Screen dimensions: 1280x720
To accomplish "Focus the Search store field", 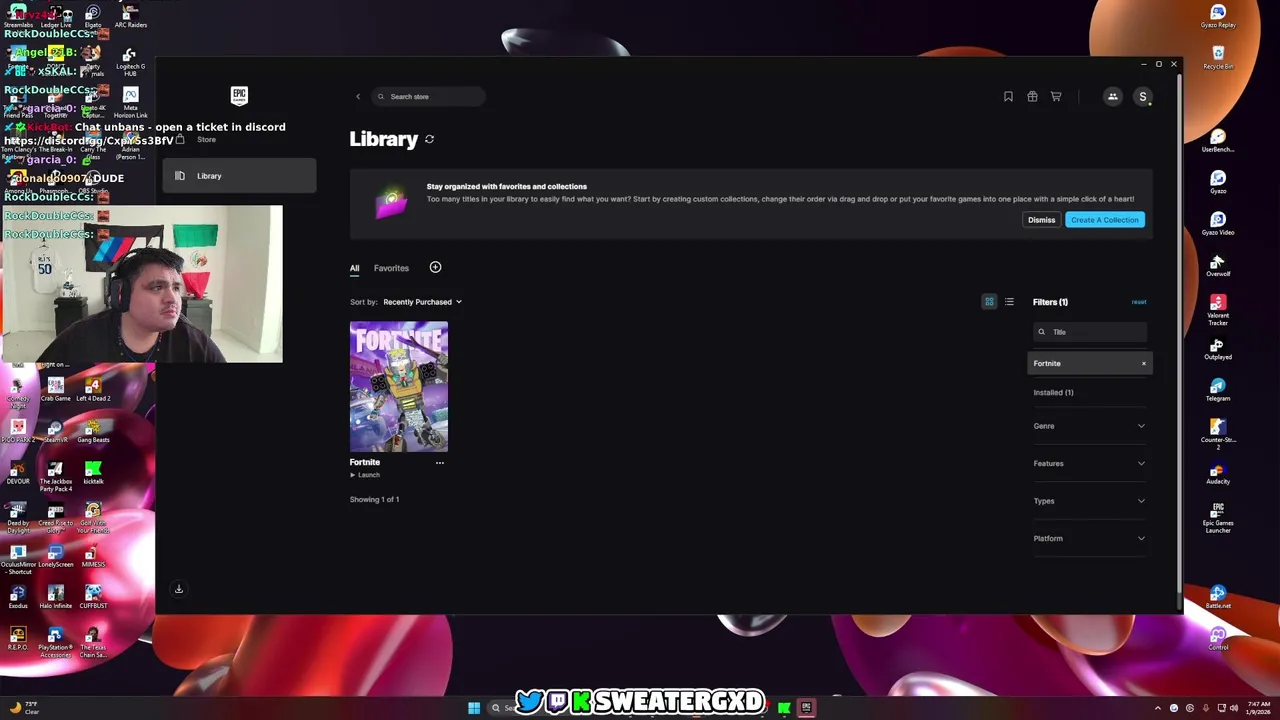I will [428, 97].
